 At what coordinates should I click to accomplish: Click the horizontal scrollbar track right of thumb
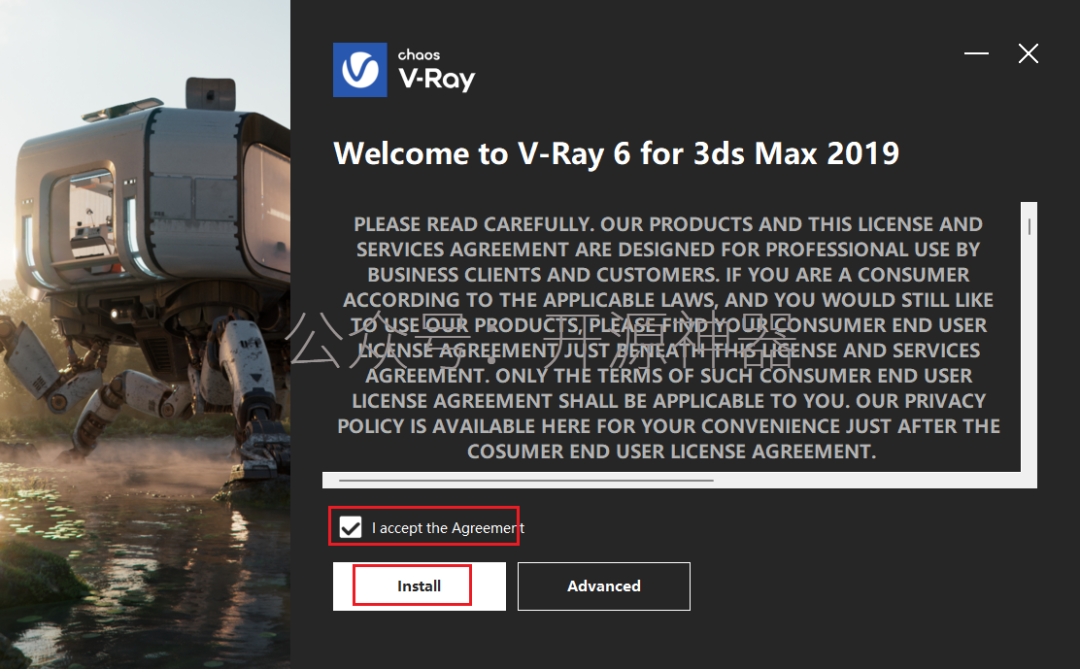(x=866, y=480)
